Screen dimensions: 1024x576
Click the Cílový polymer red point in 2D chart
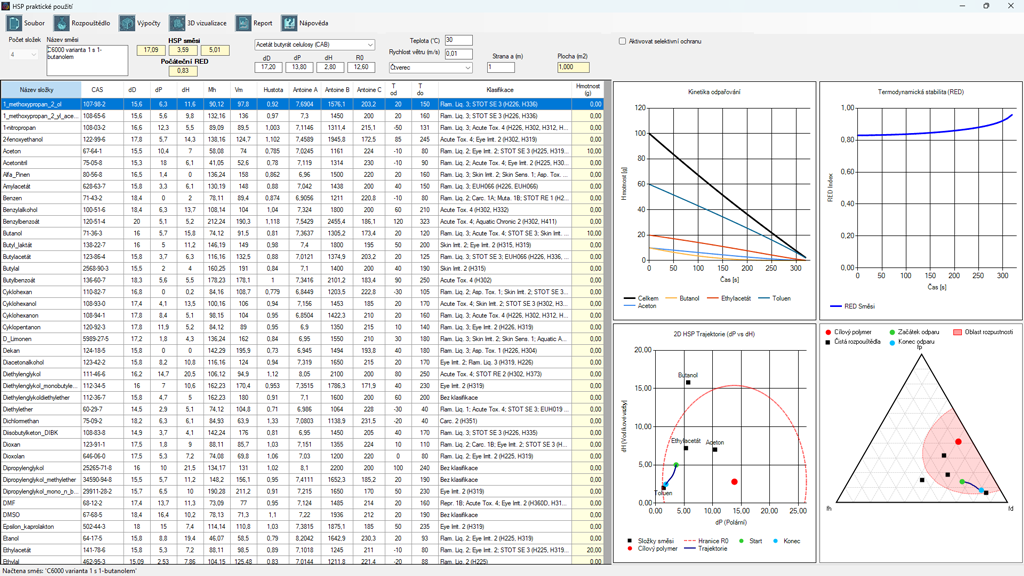click(x=734, y=482)
